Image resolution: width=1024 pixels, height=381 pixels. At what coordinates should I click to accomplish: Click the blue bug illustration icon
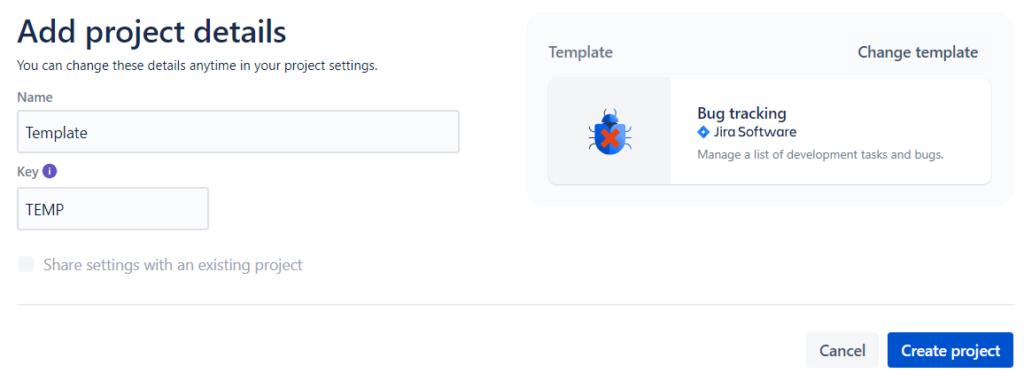609,131
